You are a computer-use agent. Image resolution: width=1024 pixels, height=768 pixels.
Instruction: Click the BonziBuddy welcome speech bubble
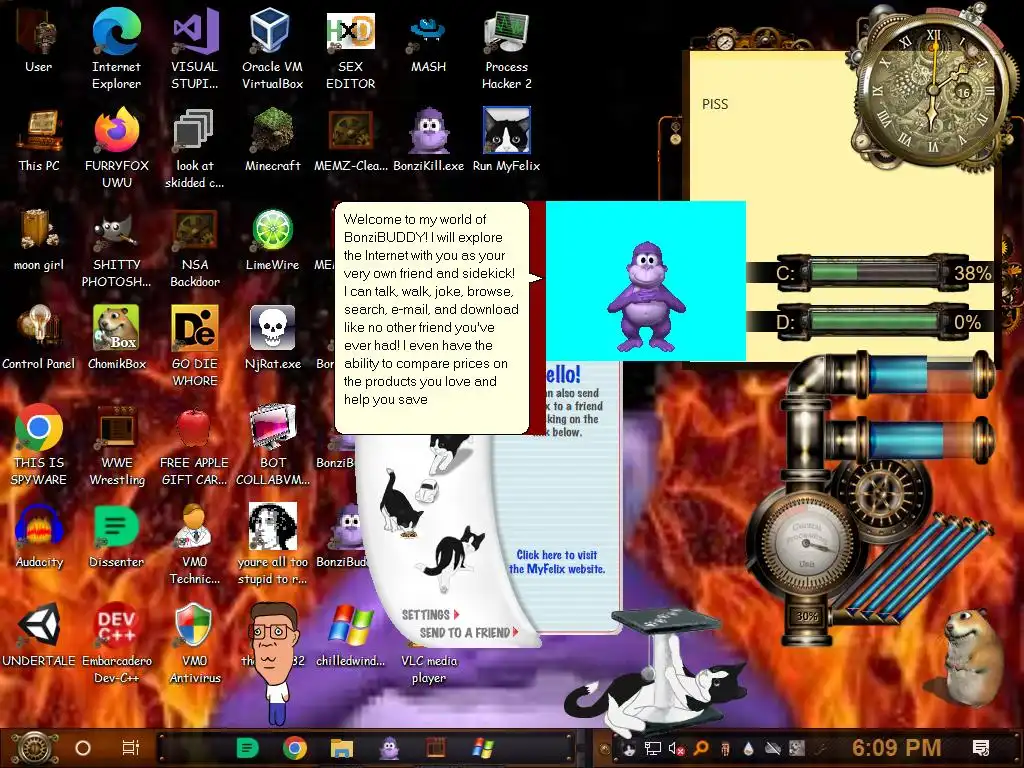click(432, 318)
